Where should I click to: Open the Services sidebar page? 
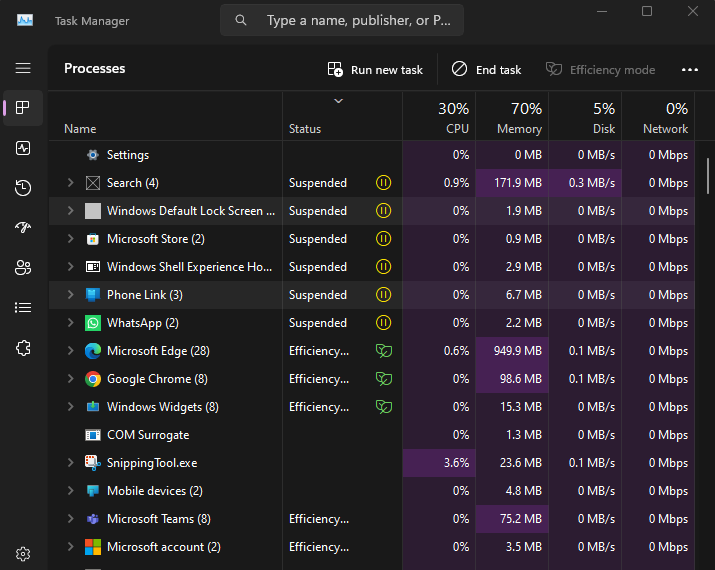point(23,348)
